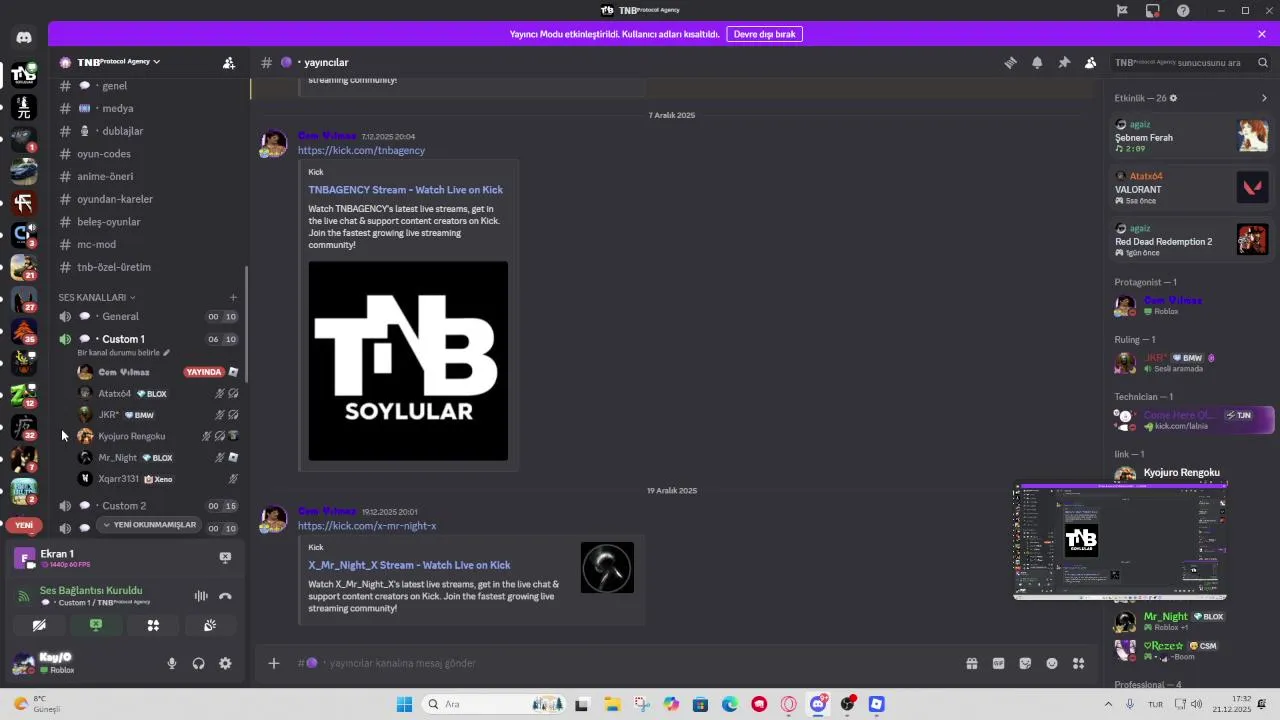Jump to YENİ OKUNMAMIŞLAR unread channels
Screen dimensions: 1280x720
coord(150,524)
